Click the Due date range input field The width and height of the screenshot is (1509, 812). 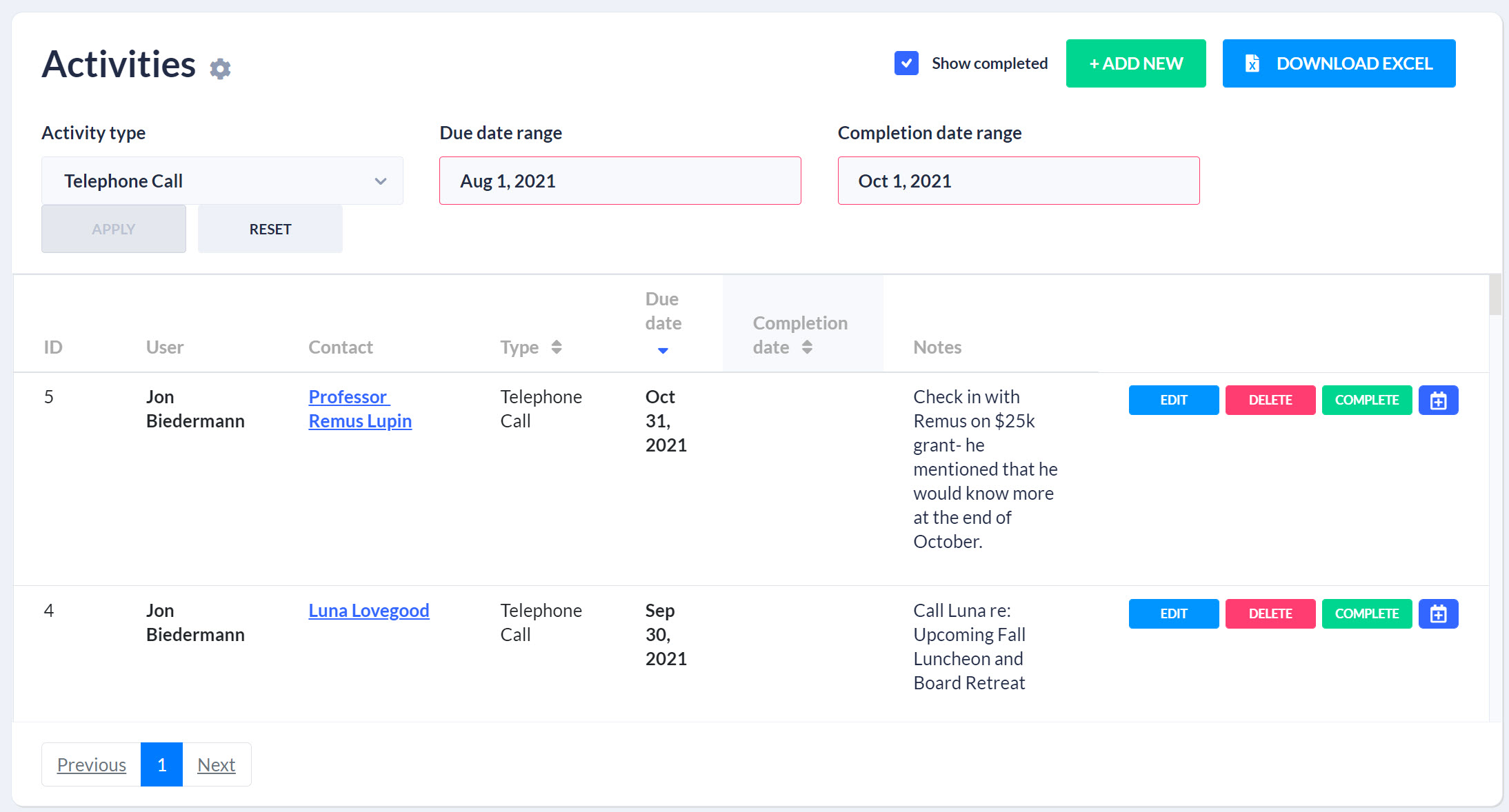[619, 180]
